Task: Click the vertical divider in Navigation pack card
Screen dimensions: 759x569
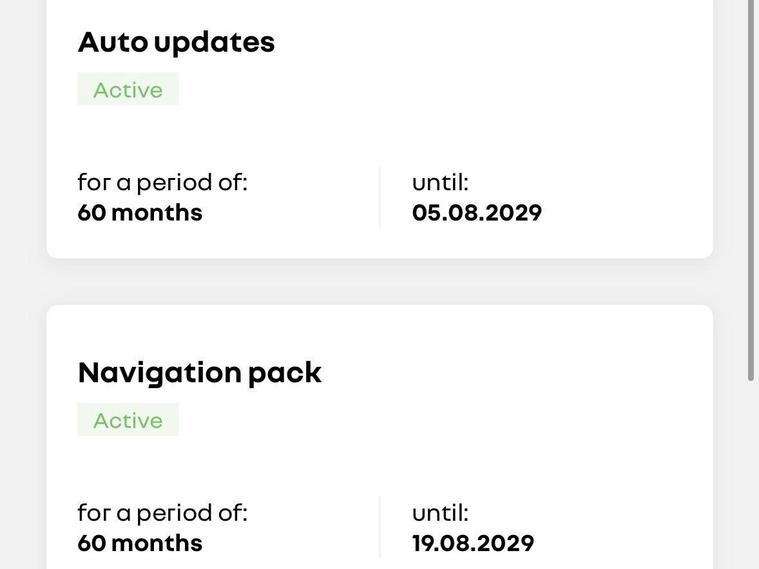Action: click(380, 527)
